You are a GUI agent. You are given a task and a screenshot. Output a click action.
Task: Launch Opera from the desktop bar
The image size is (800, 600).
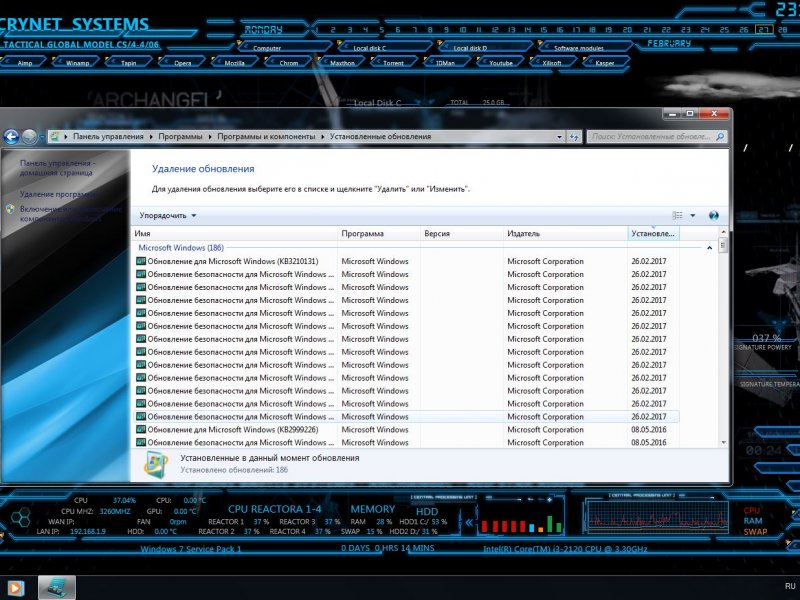coord(183,63)
